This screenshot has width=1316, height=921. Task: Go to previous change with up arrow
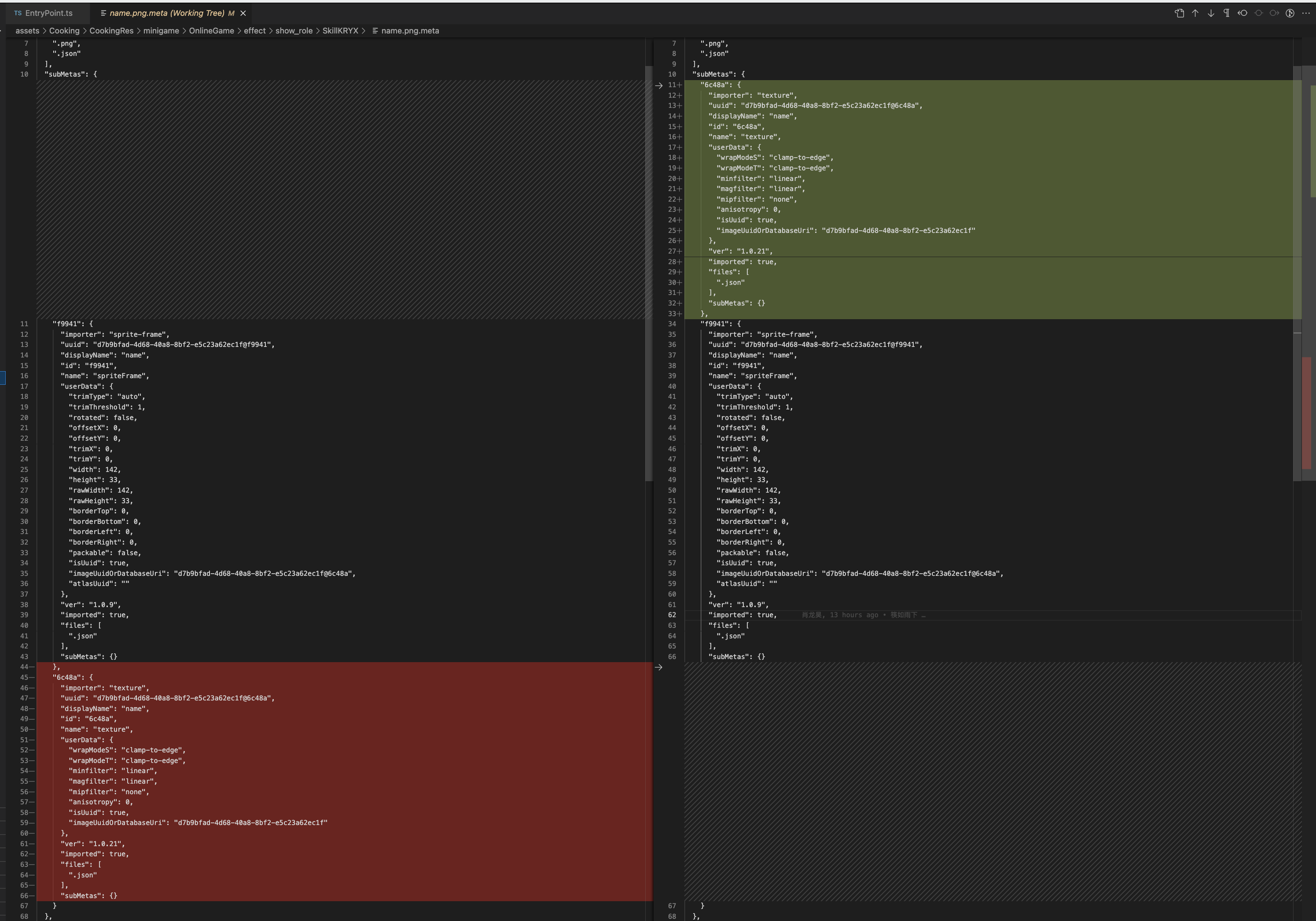point(1195,13)
